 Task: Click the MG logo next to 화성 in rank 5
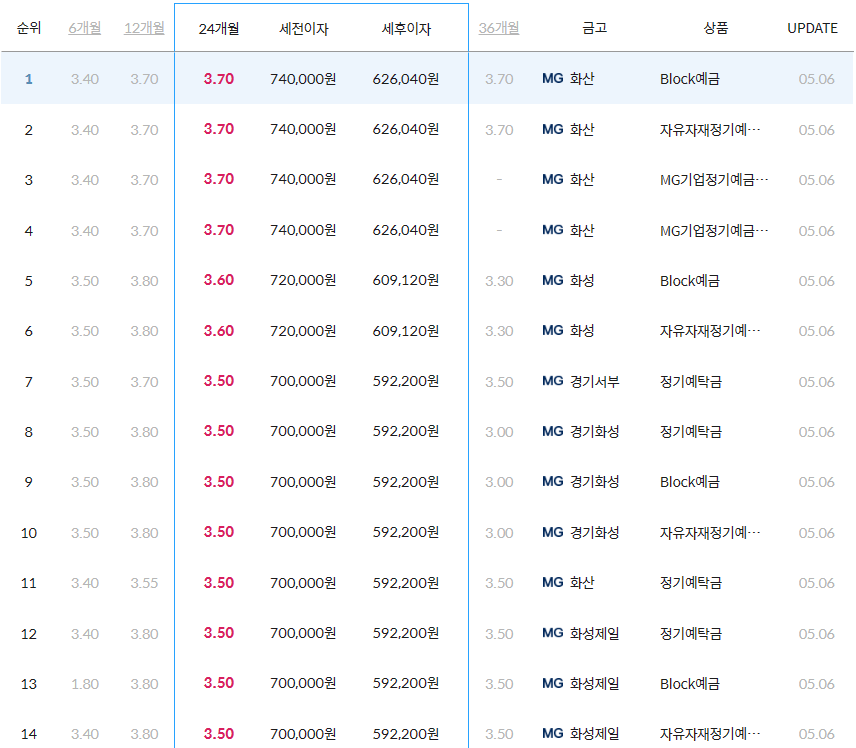coord(551,281)
